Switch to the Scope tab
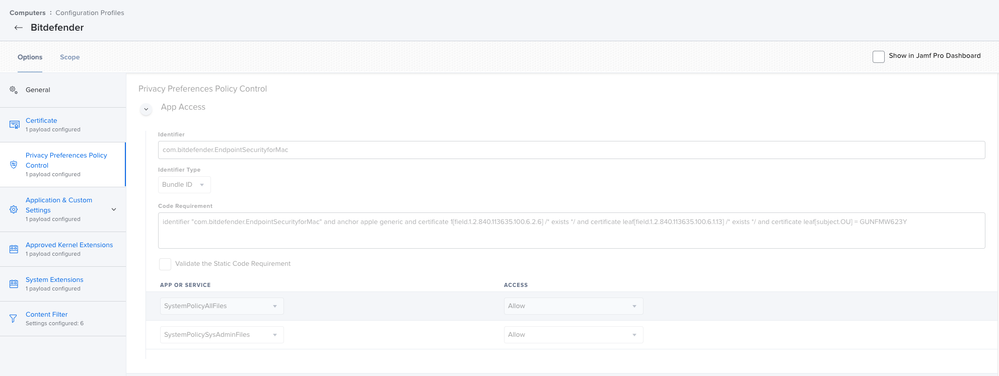Image resolution: width=999 pixels, height=376 pixels. coord(69,57)
